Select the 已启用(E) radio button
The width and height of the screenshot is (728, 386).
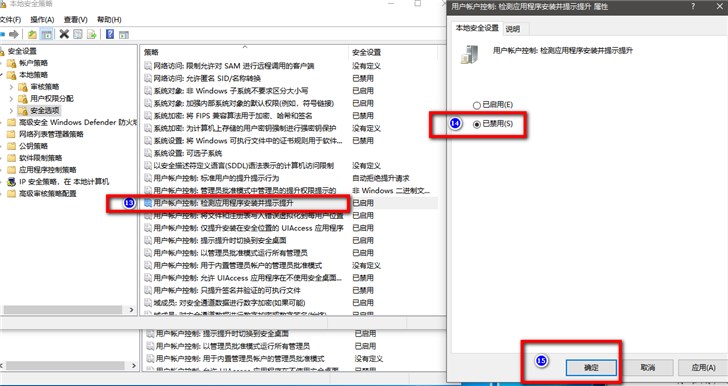(x=477, y=105)
